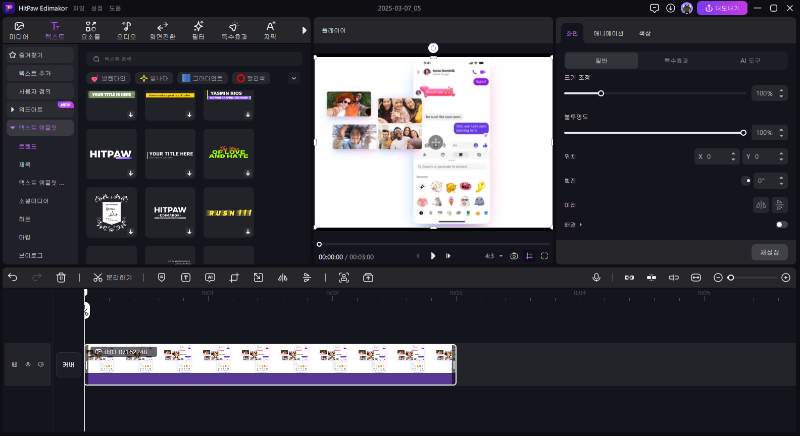
Task: Click the purple Export button
Action: (x=722, y=8)
